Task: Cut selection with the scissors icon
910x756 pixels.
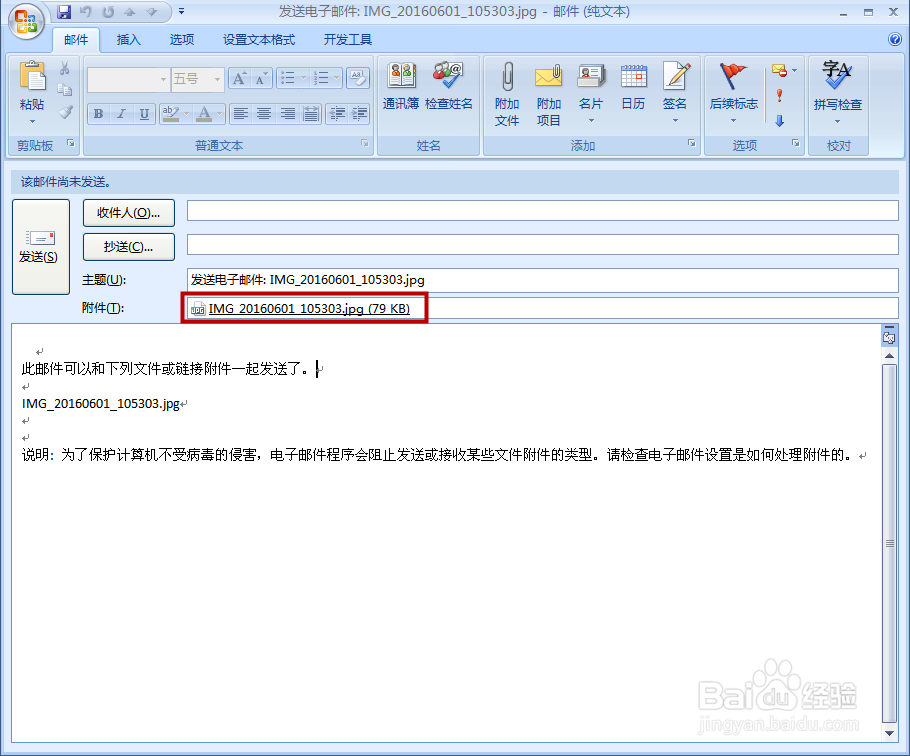Action: click(65, 68)
